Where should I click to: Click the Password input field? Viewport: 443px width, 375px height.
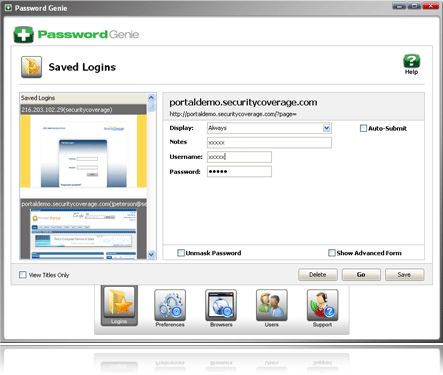[239, 172]
